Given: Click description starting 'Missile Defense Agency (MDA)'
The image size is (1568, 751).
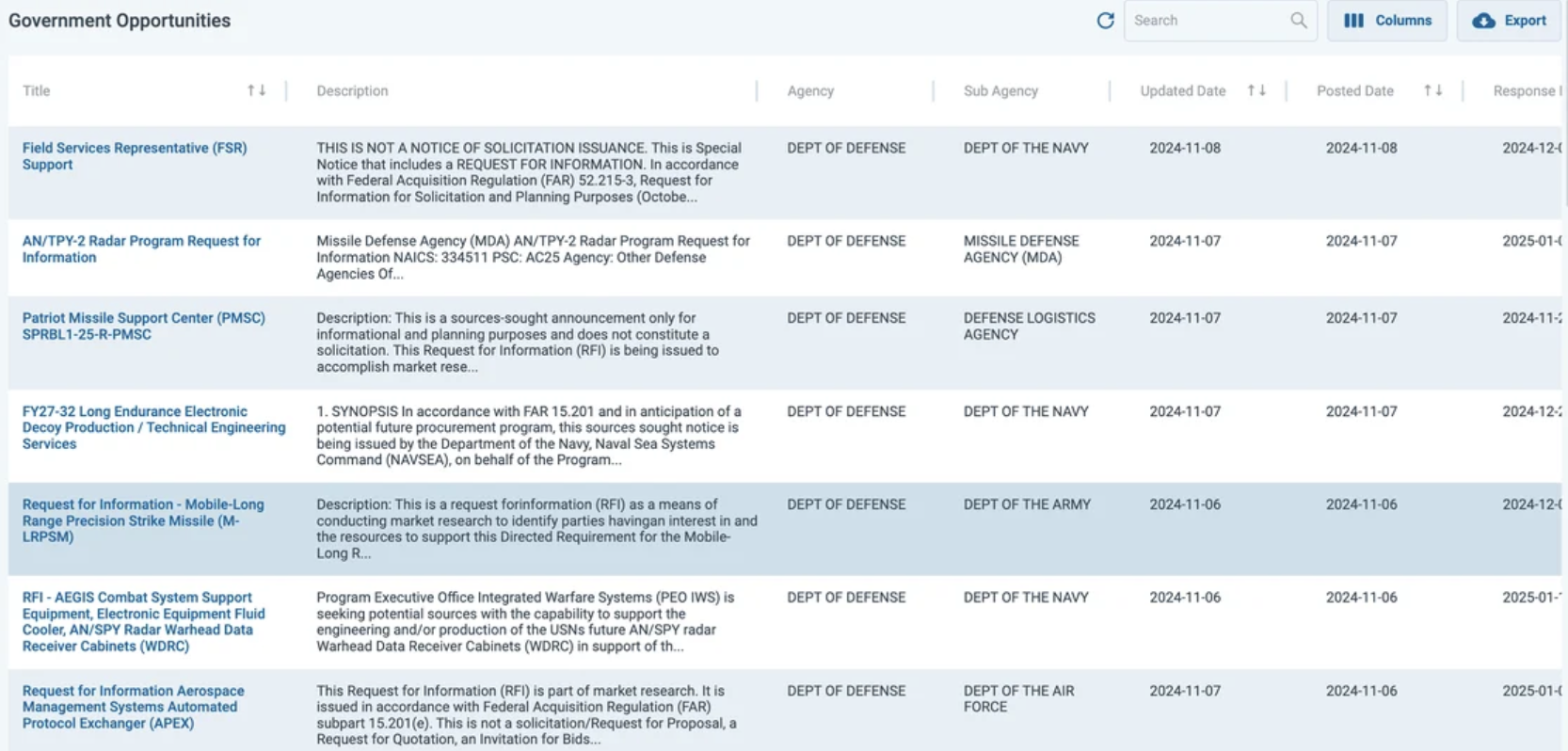Looking at the screenshot, I should pos(533,257).
